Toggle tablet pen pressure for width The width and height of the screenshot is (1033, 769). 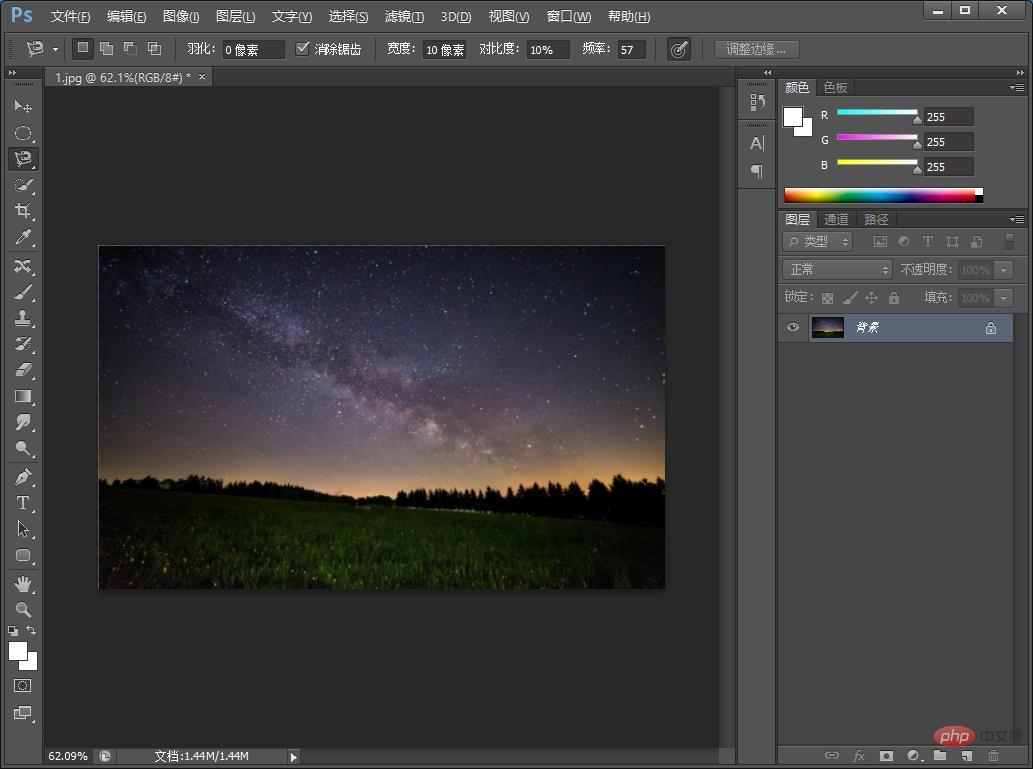(x=679, y=49)
